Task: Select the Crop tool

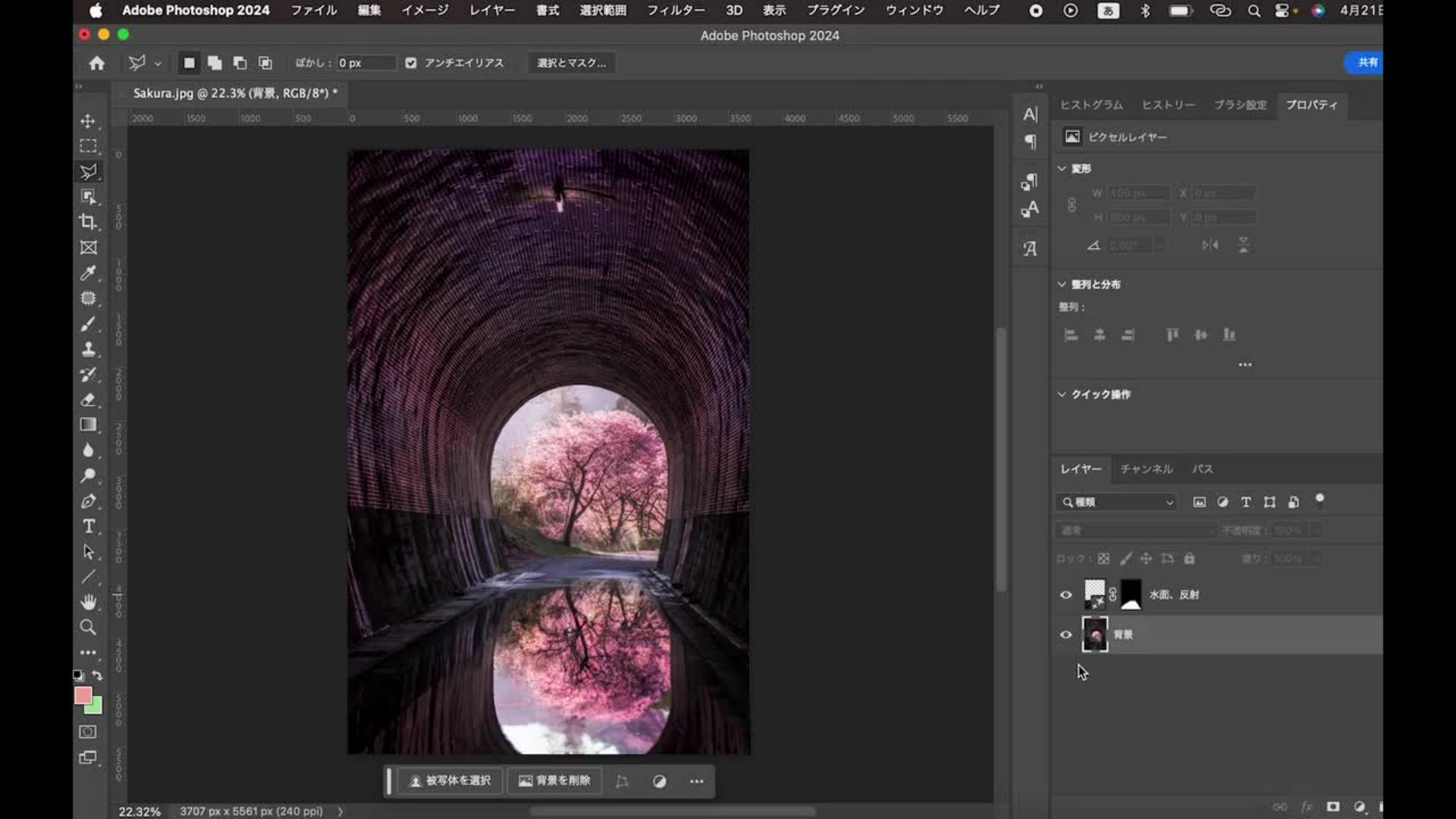Action: pos(89,221)
